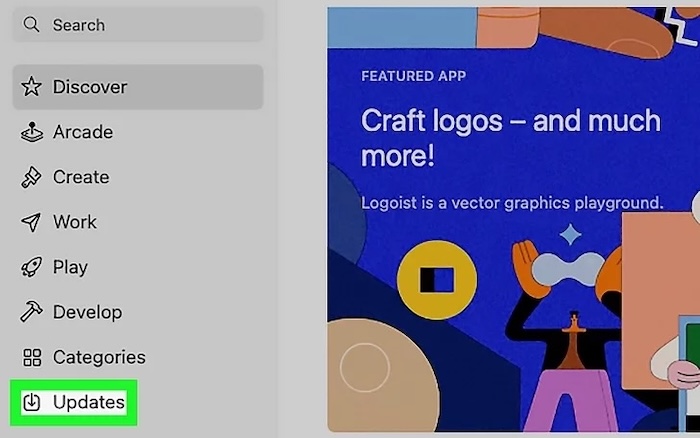Screen dimensions: 700x438
Task: Open the Play section label
Action: click(x=70, y=267)
